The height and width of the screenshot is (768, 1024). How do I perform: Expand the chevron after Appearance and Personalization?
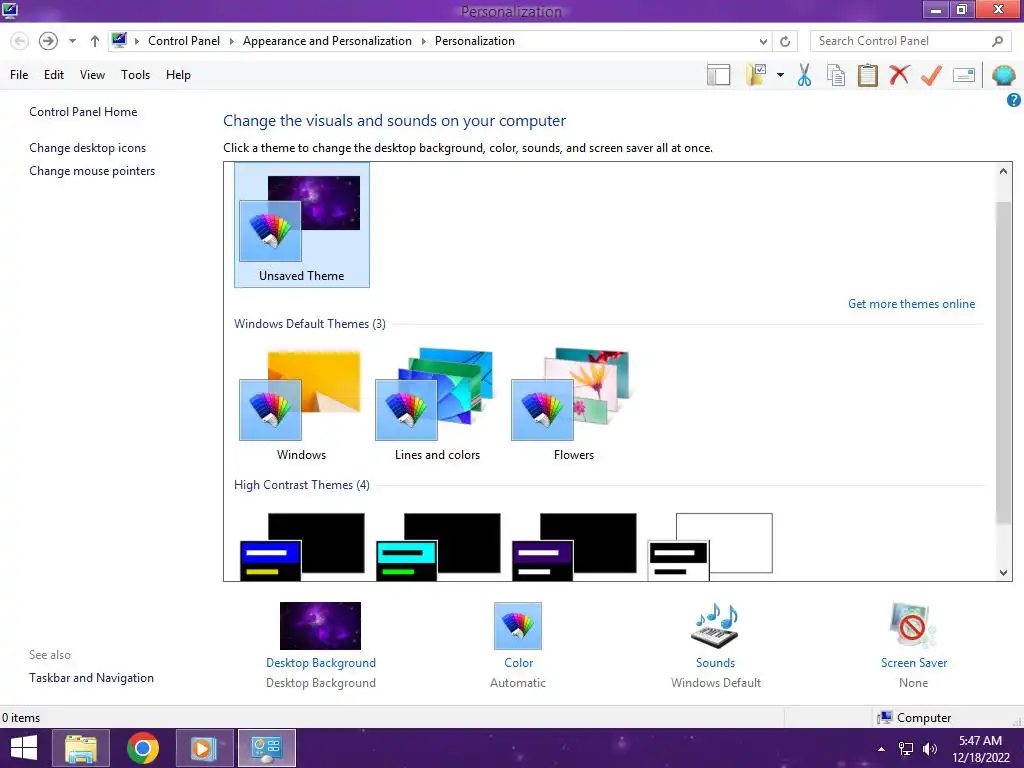pos(423,41)
